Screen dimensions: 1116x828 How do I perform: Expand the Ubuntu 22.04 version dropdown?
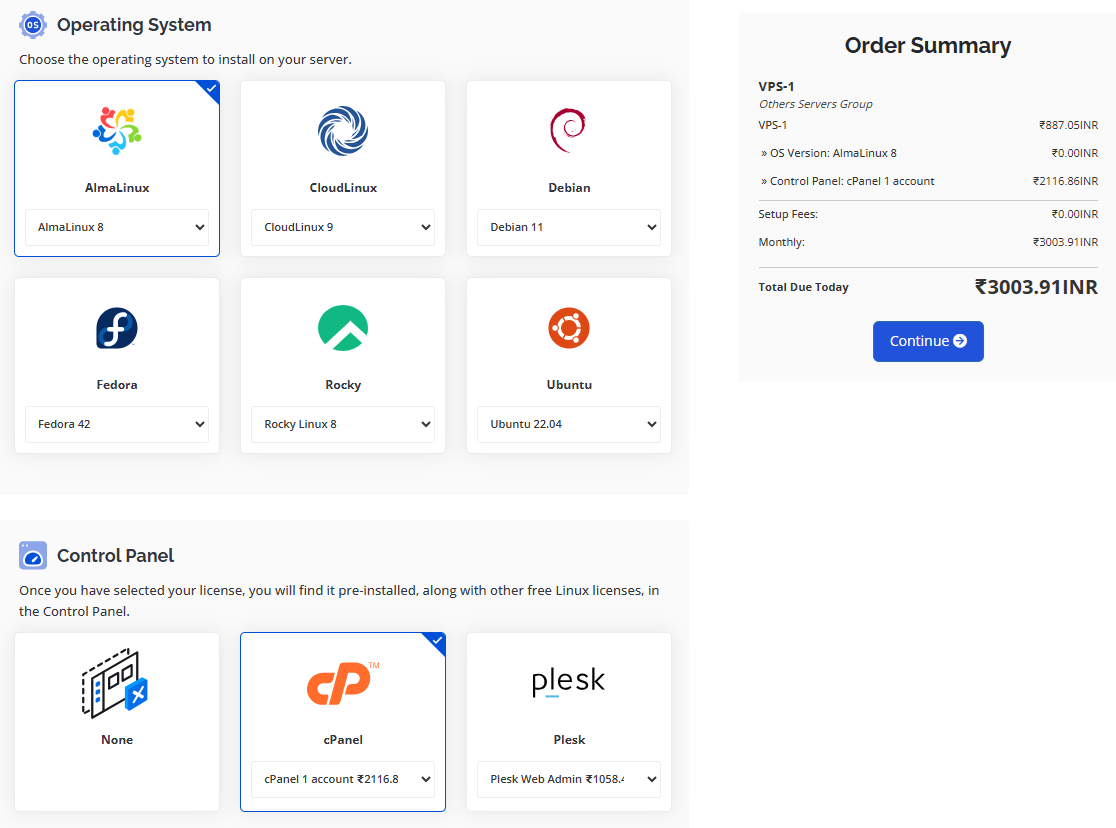point(568,424)
